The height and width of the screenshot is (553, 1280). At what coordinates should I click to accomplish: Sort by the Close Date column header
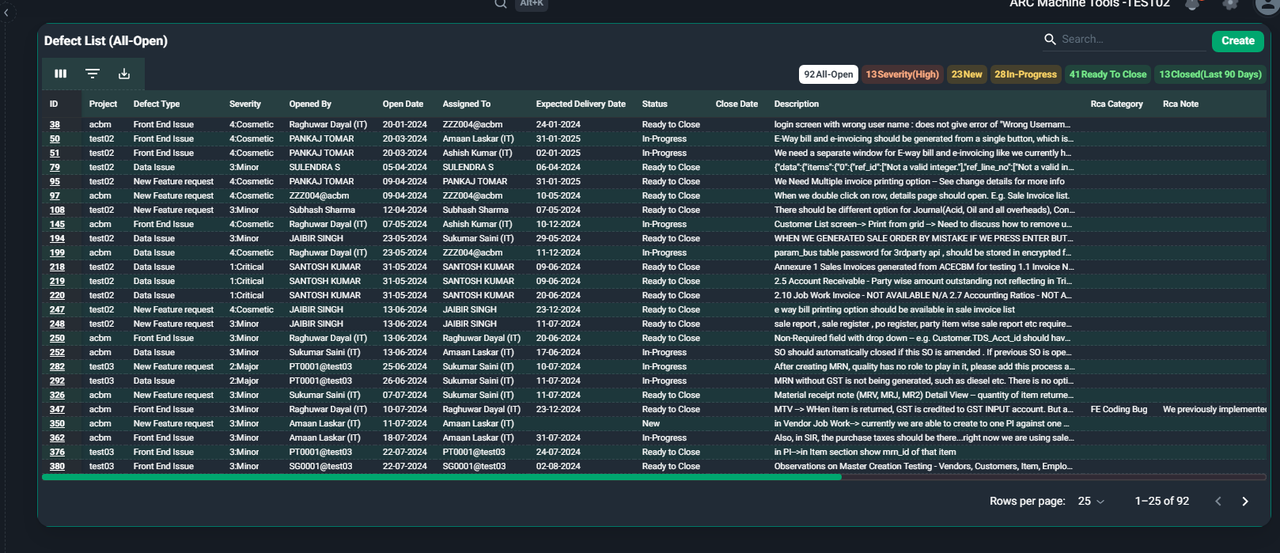(737, 104)
